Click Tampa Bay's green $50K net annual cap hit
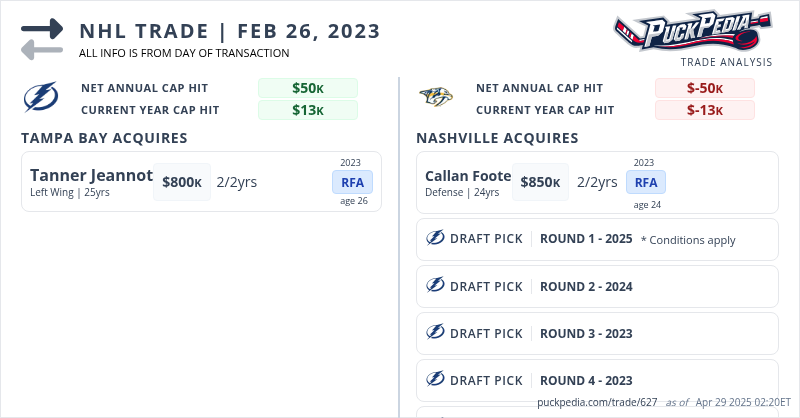The height and width of the screenshot is (418, 800). point(307,88)
